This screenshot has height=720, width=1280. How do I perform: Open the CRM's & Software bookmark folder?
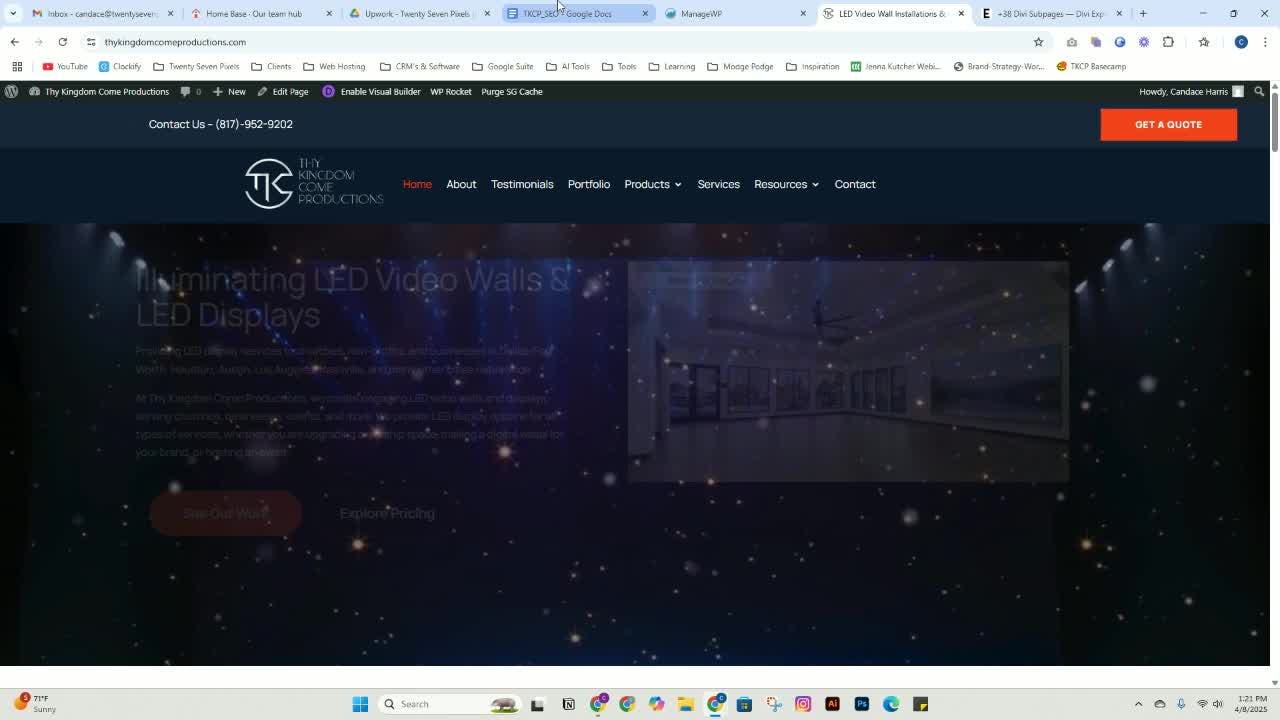(419, 66)
